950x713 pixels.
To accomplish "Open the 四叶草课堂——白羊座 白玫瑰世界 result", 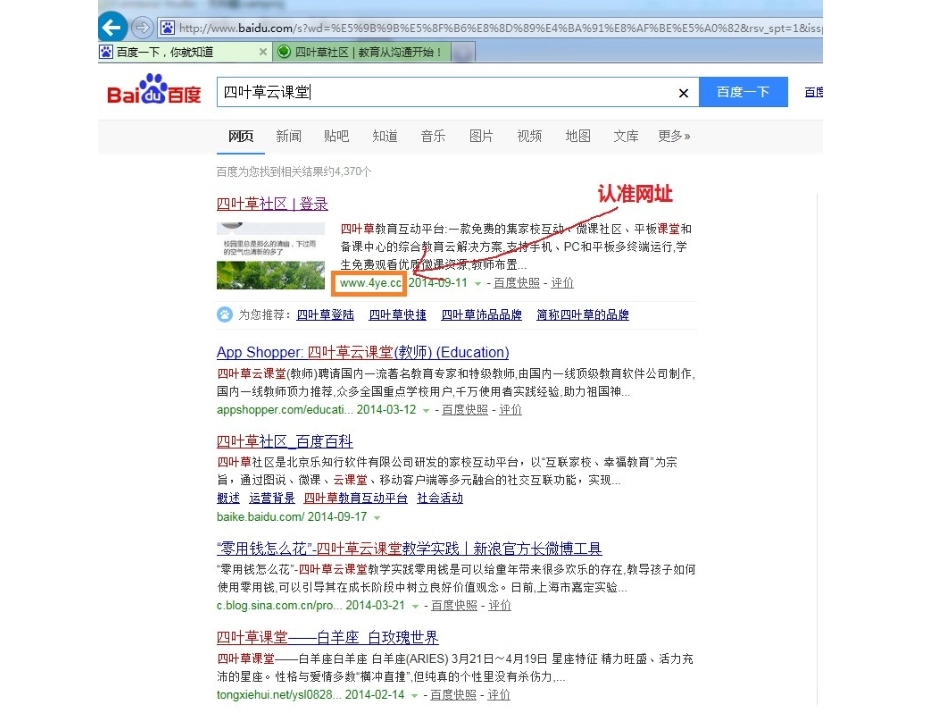I will click(328, 637).
